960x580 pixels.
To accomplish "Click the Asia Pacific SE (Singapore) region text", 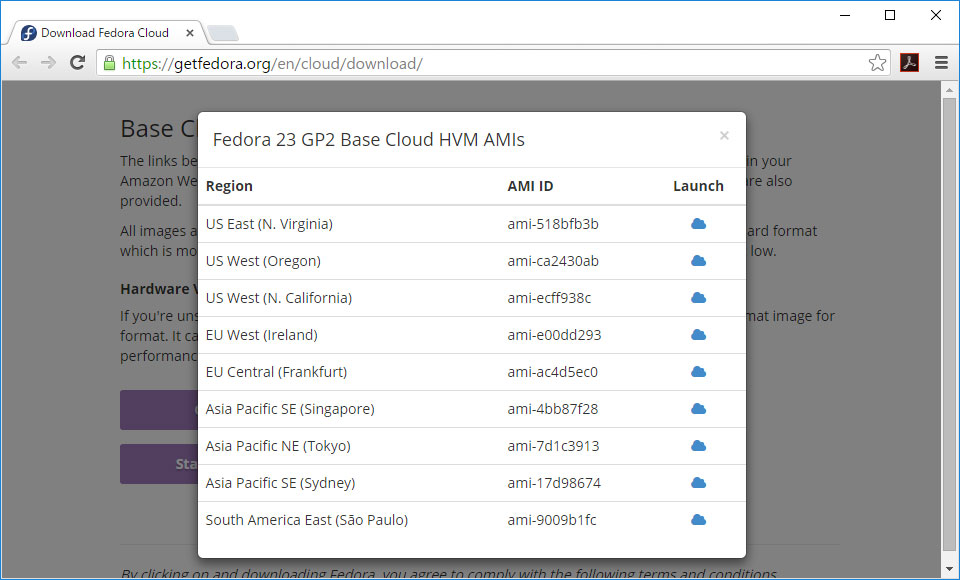I will tap(290, 409).
